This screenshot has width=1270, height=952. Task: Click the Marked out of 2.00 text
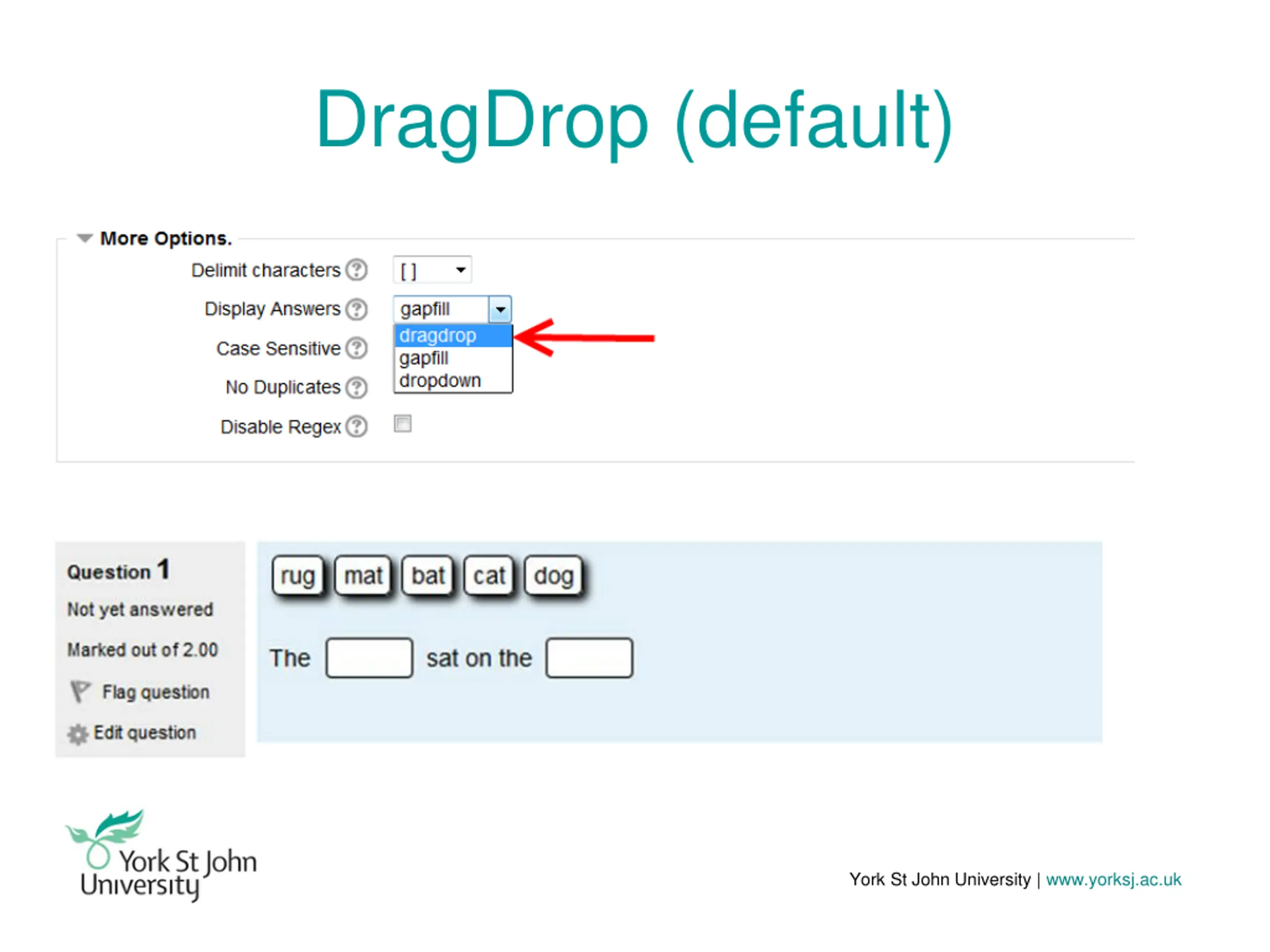142,650
